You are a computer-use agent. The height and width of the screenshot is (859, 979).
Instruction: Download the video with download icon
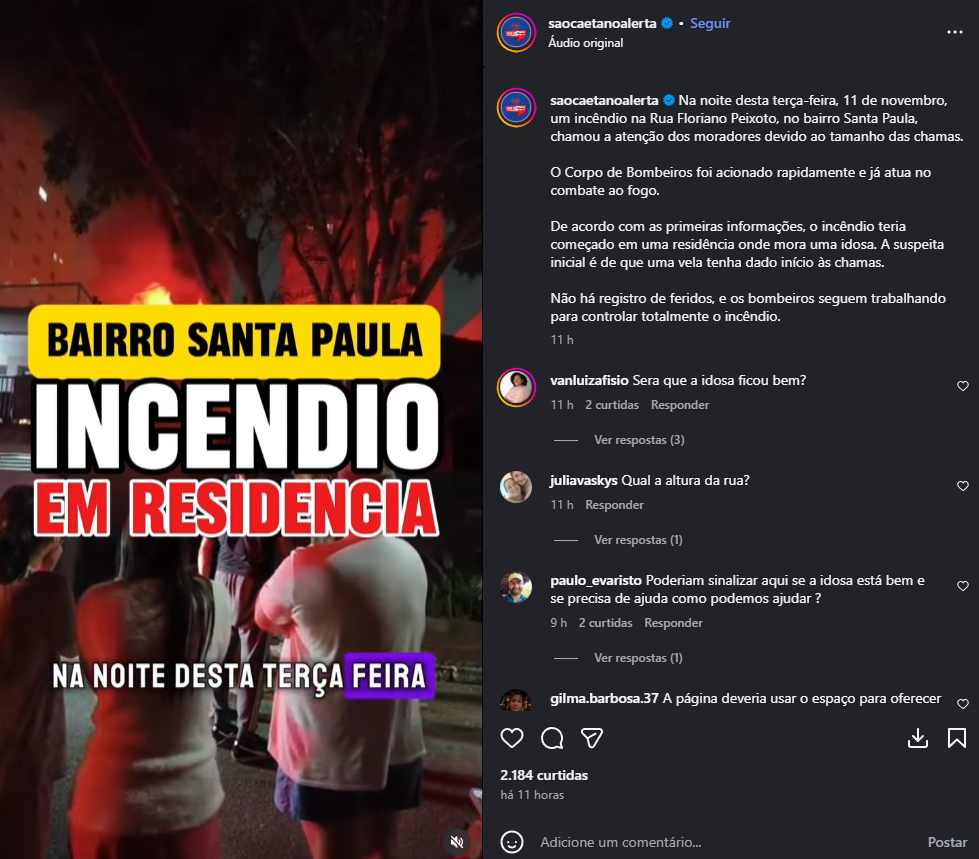pyautogui.click(x=917, y=739)
